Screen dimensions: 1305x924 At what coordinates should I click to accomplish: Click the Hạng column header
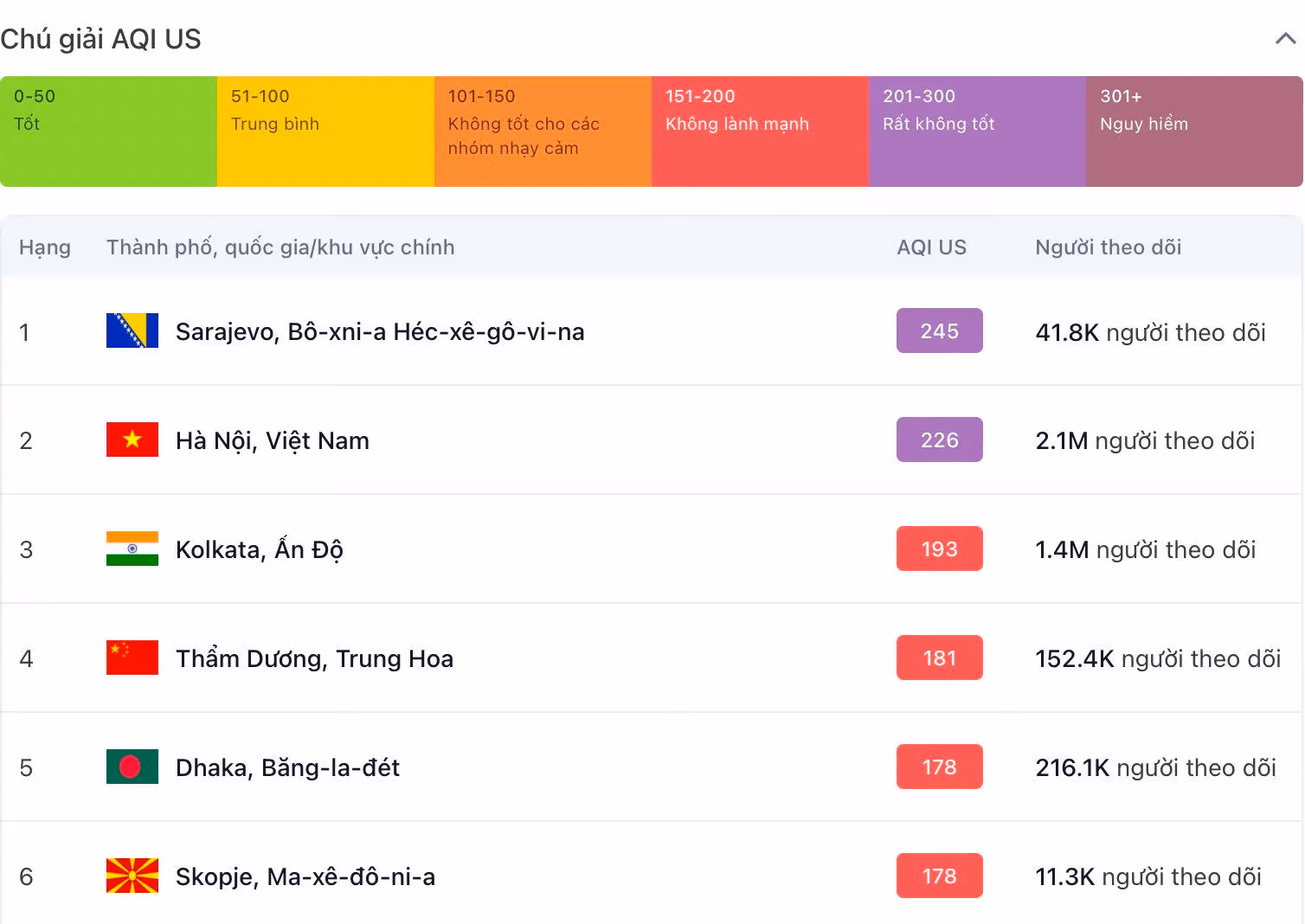[45, 247]
